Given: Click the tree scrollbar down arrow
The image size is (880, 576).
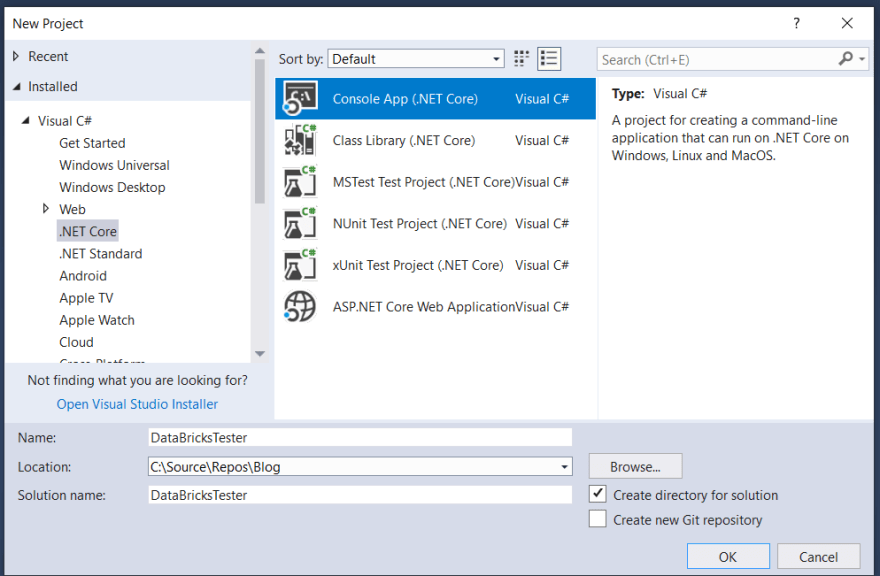Looking at the screenshot, I should click(x=259, y=354).
